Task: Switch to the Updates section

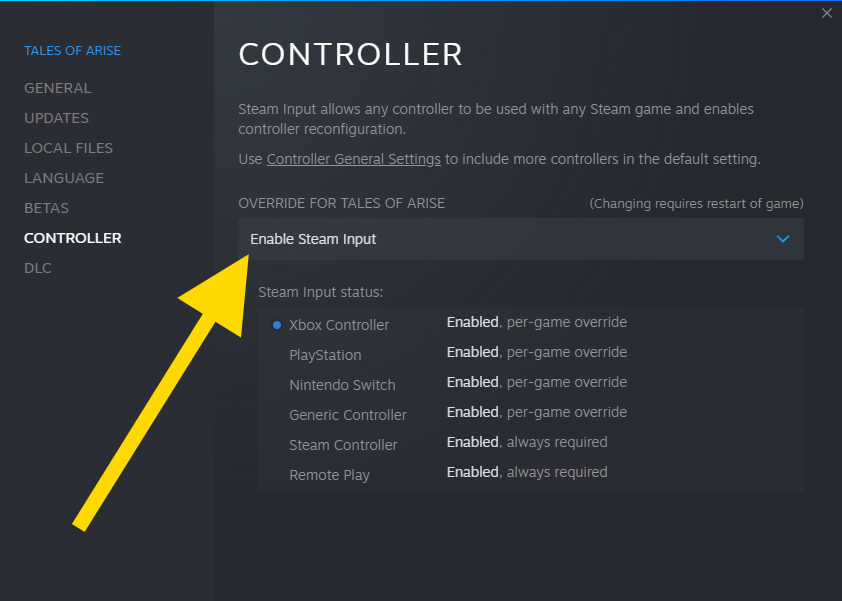Action: [x=56, y=118]
